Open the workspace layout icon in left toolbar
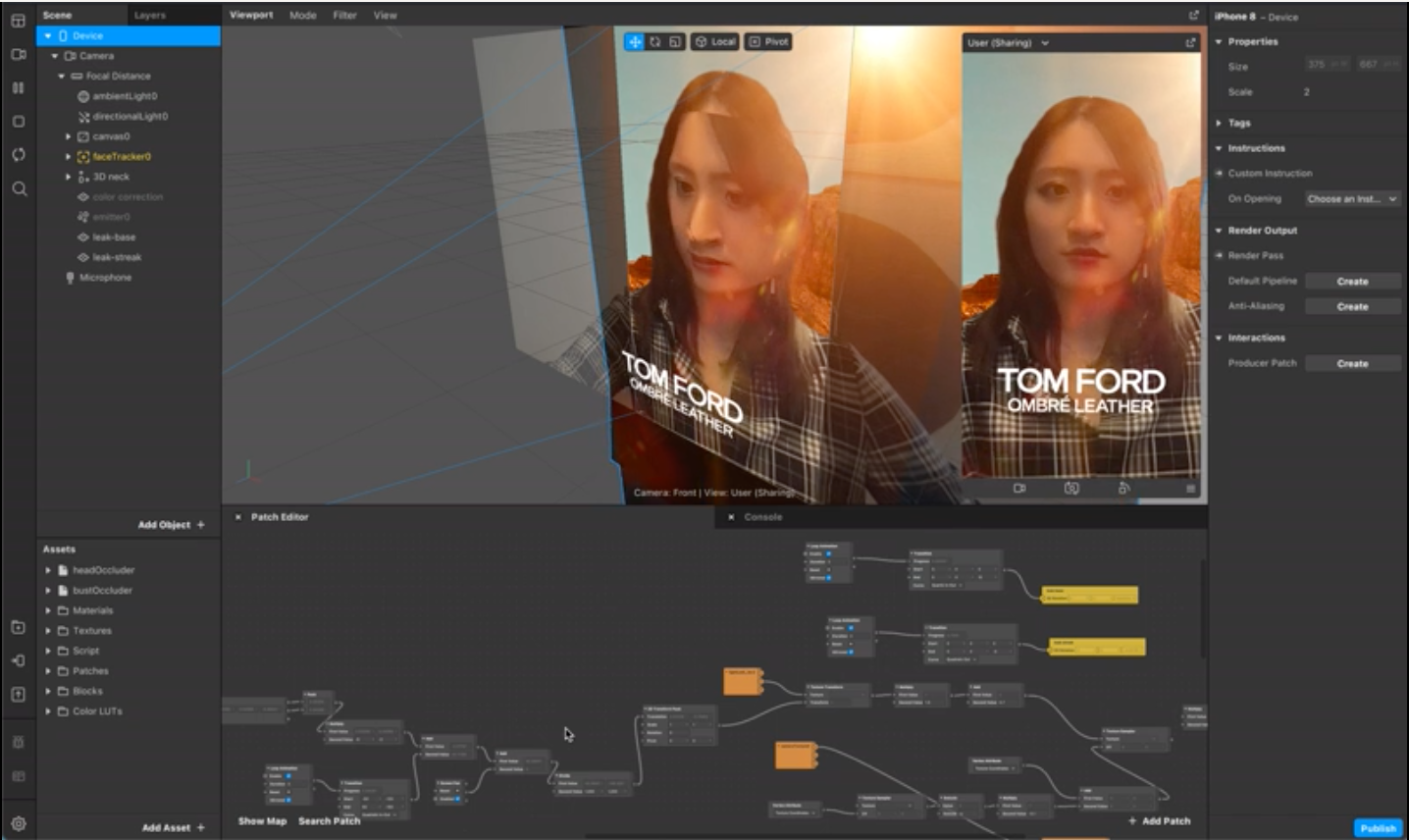The height and width of the screenshot is (840, 1409). point(18,20)
